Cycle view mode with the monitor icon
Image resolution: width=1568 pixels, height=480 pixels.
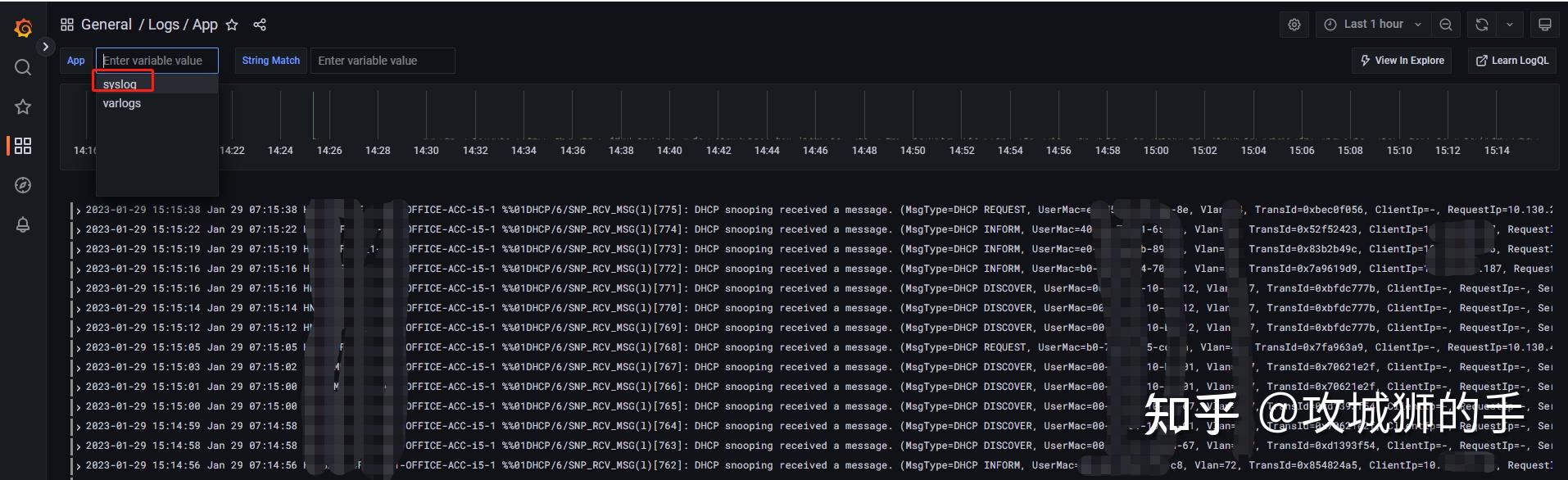pyautogui.click(x=1545, y=25)
